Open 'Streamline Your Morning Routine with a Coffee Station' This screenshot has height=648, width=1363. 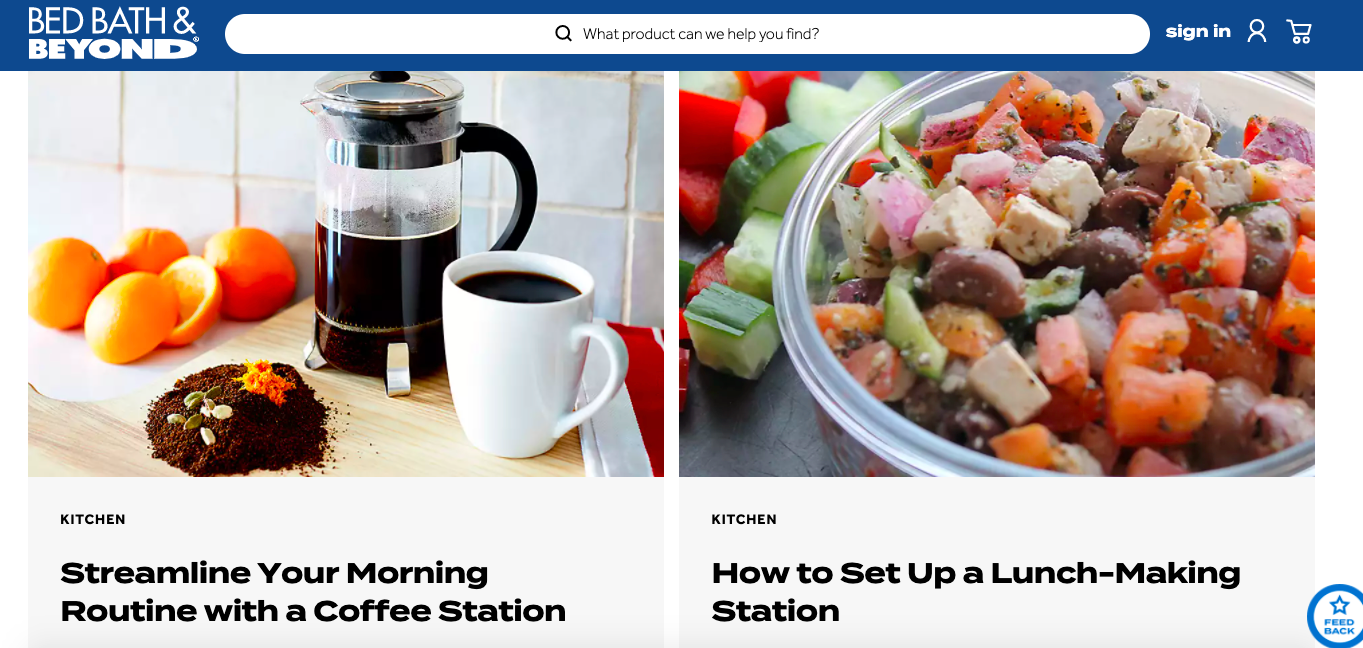pyautogui.click(x=313, y=592)
